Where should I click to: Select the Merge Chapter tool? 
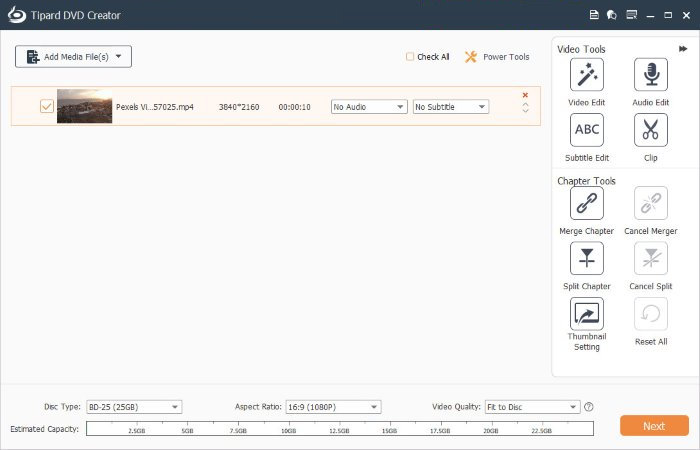587,203
